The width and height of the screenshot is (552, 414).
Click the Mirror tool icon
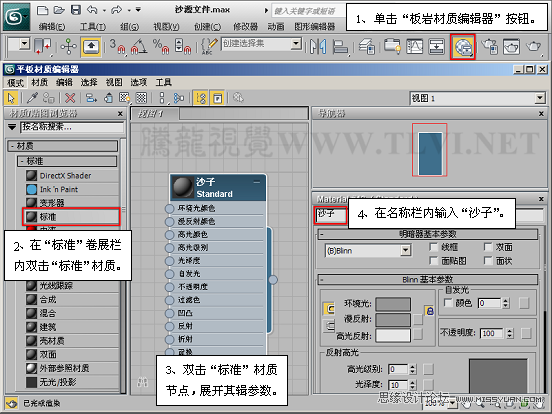pos(318,47)
